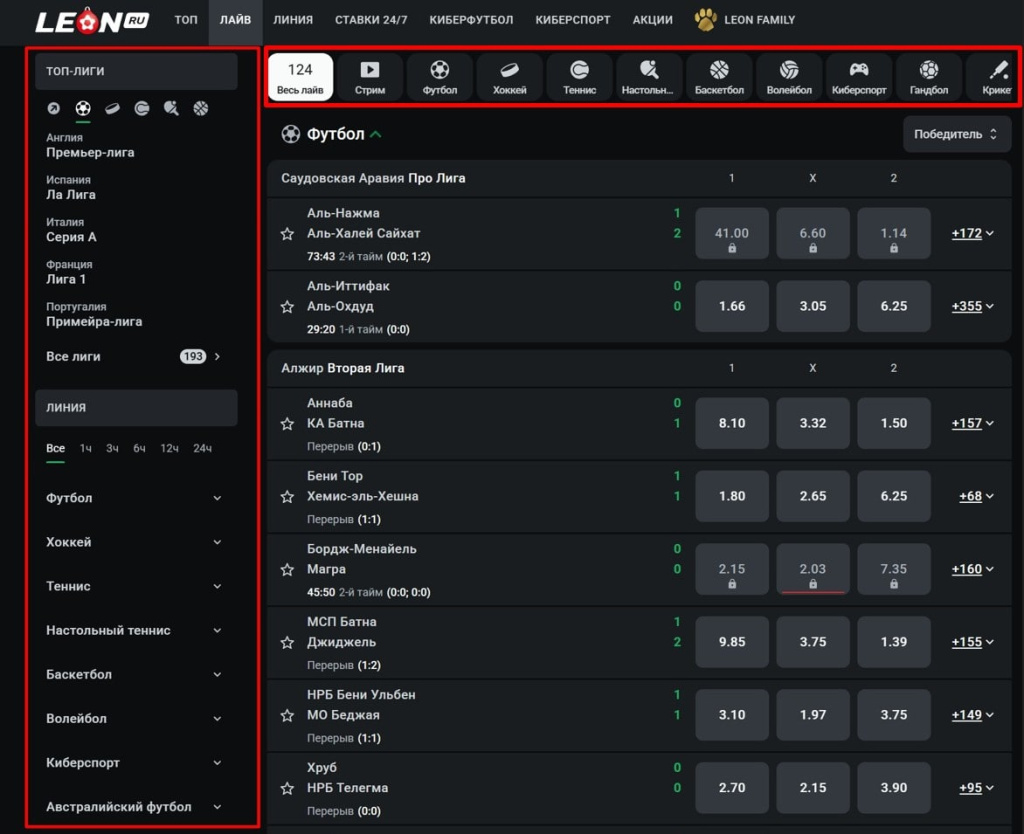Star the Аль-Иттифак vs Аль-Охдуд match
Image resolution: width=1024 pixels, height=834 pixels.
[x=288, y=307]
